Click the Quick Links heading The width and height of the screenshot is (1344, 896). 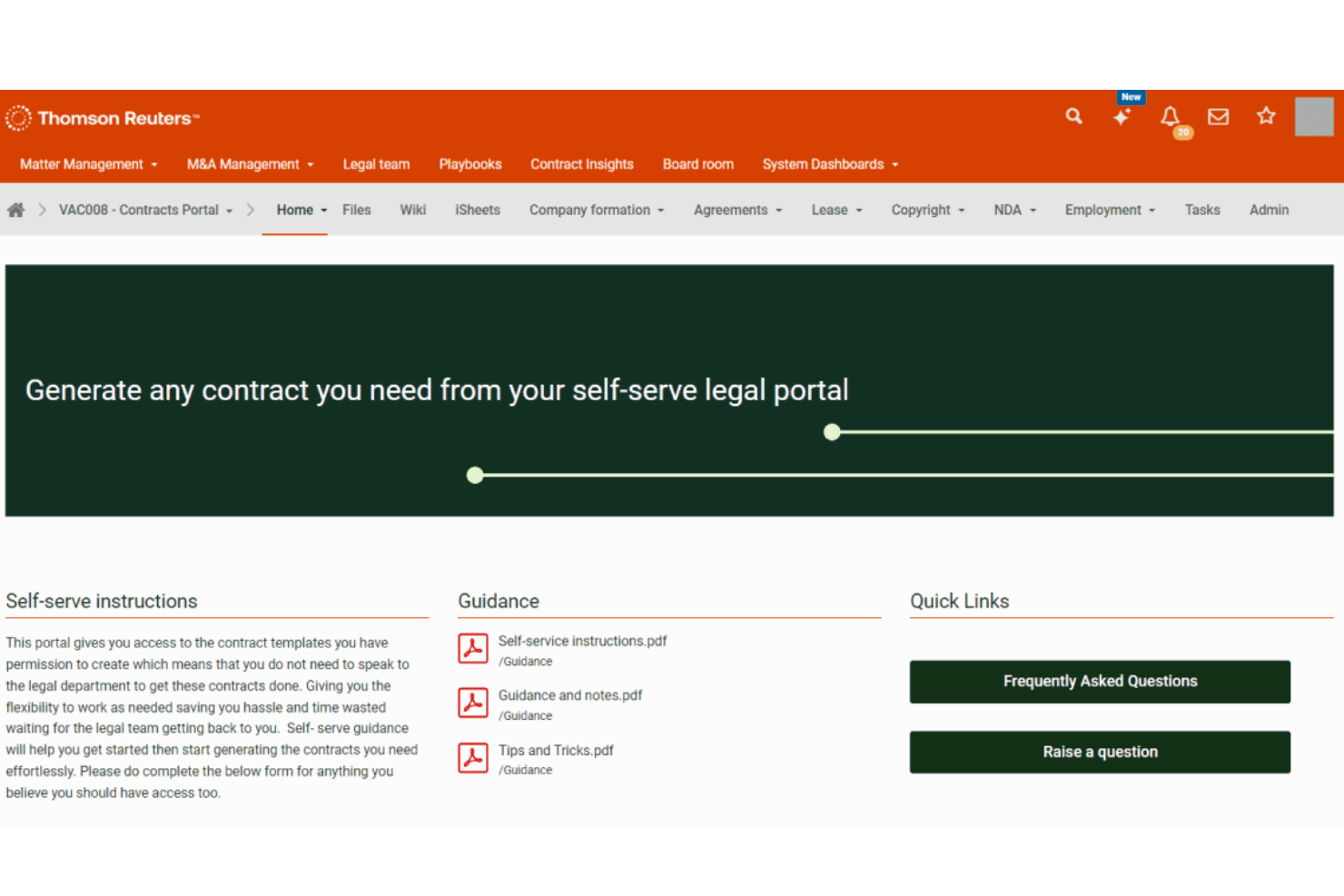click(960, 601)
